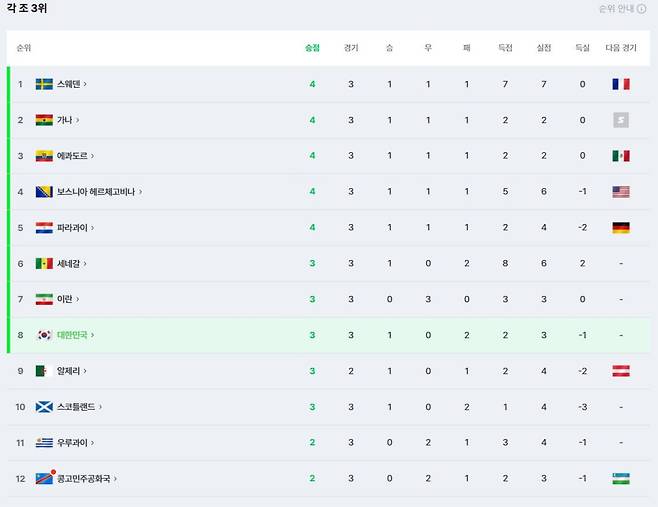Expand 스코틀랜드 via its chevron
The width and height of the screenshot is (658, 507).
coord(100,407)
